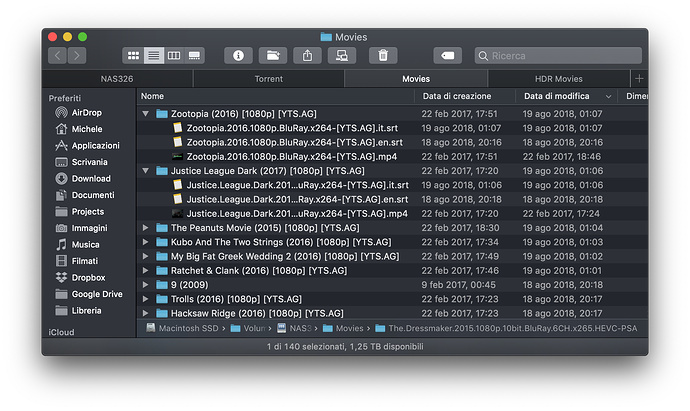Viewport: 690px width, 411px height.
Task: Sort by the Nome column header
Action: coord(275,96)
